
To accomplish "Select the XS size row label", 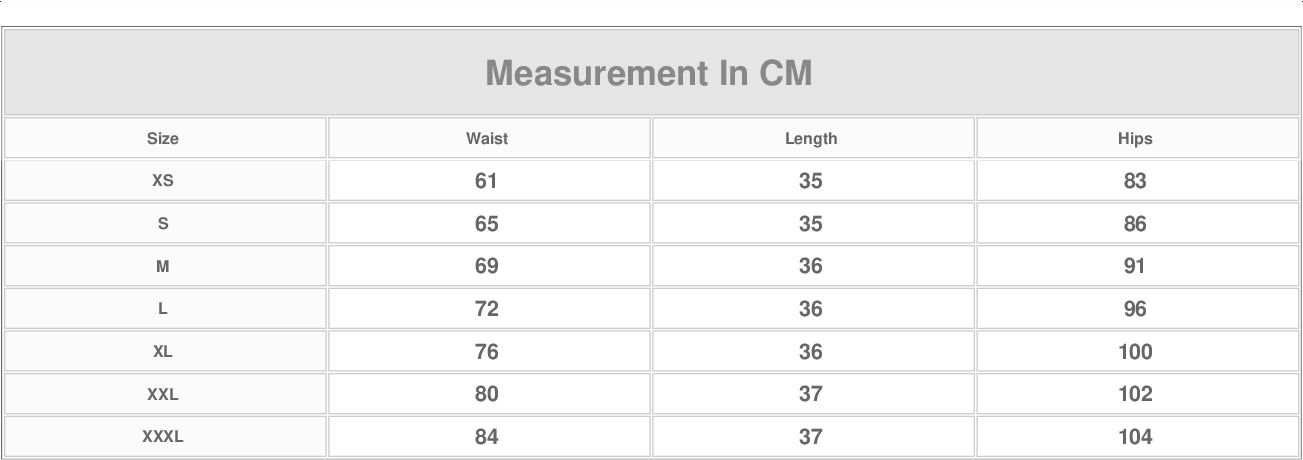I will click(x=163, y=181).
